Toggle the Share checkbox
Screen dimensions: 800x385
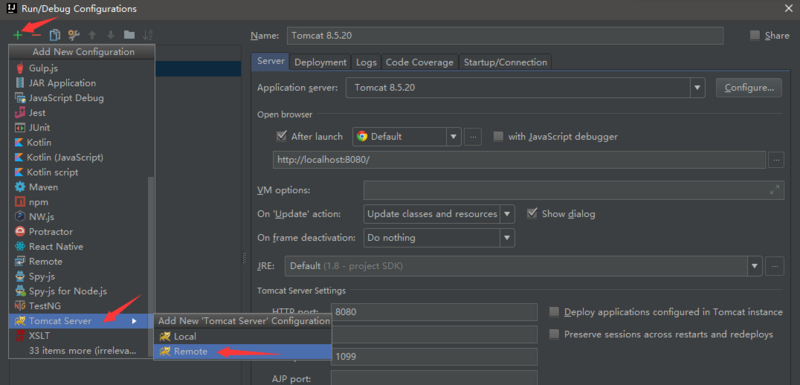pyautogui.click(x=755, y=36)
